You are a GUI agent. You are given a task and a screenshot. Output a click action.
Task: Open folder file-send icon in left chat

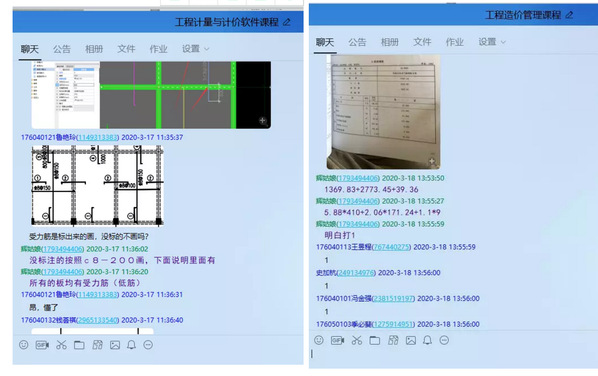(79, 345)
